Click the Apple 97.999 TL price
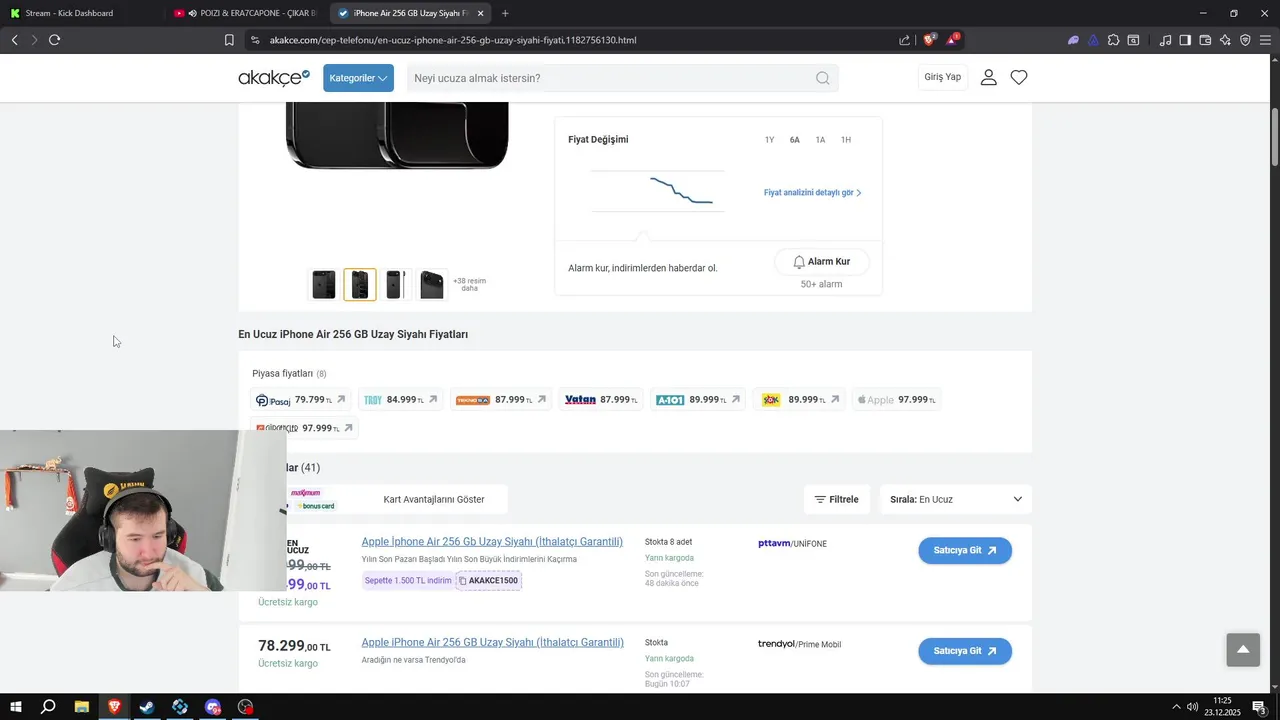This screenshot has height=720, width=1280. tap(897, 400)
